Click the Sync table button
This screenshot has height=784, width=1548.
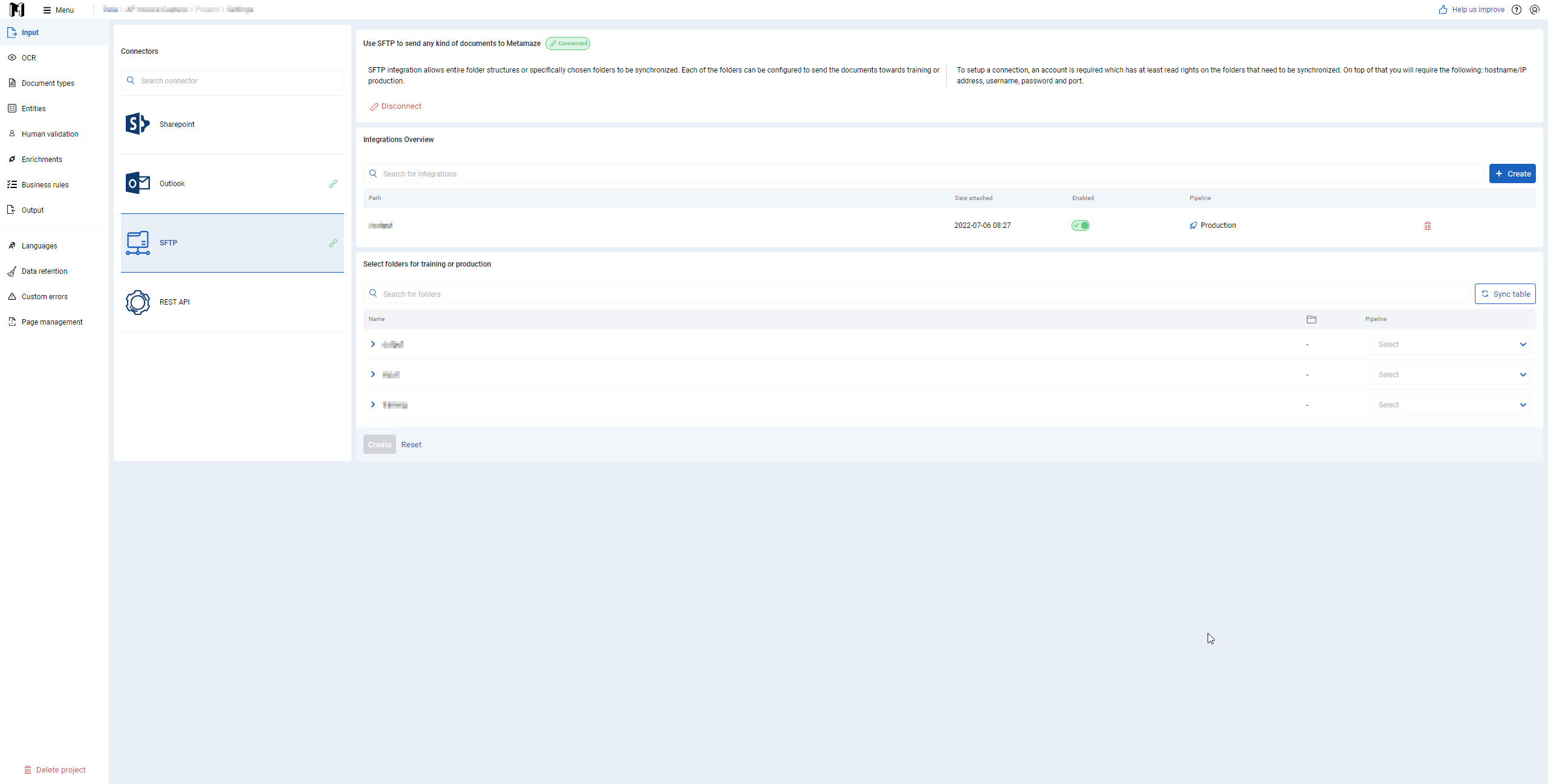[1505, 294]
